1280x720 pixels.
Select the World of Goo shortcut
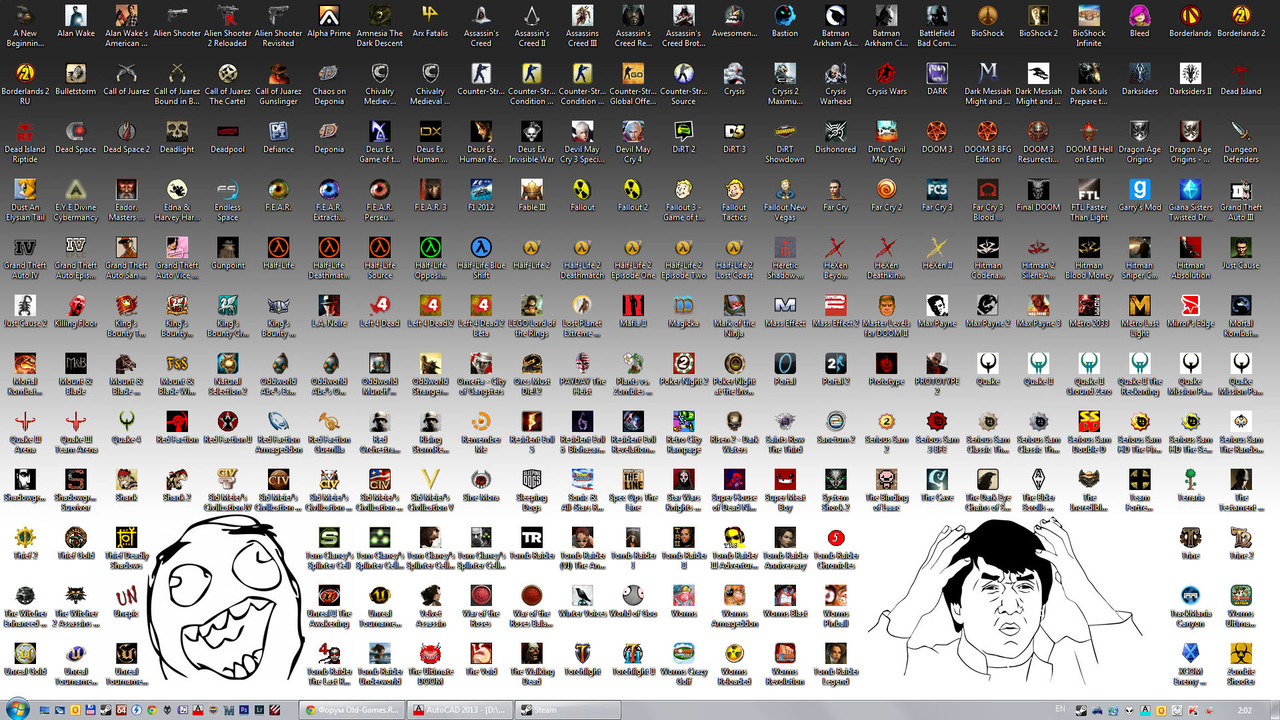[633, 602]
